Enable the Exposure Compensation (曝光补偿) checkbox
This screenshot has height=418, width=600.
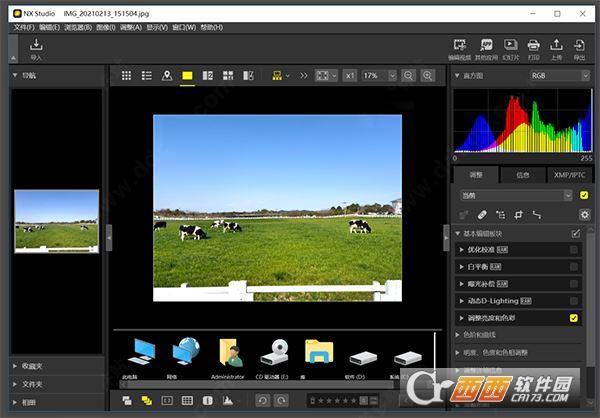[x=574, y=284]
